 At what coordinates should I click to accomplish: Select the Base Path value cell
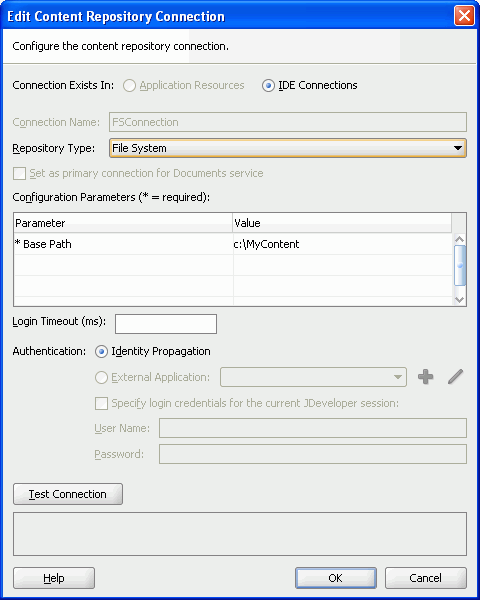(343, 244)
